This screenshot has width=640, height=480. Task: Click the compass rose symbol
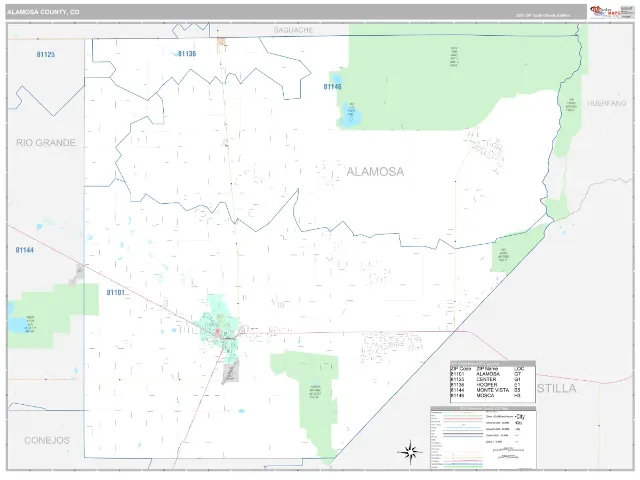click(409, 452)
